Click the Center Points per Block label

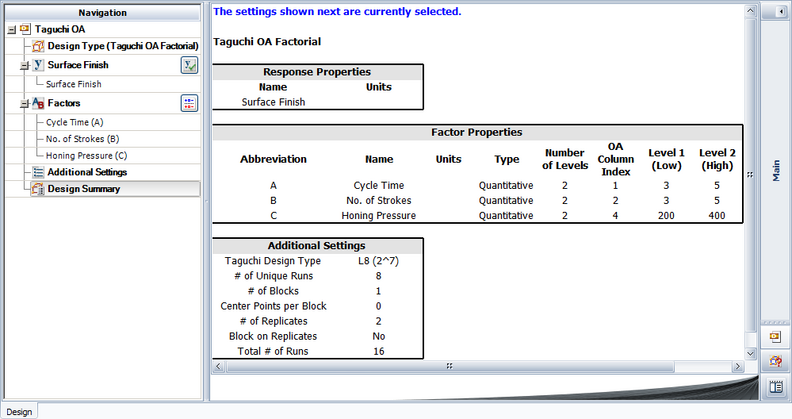point(273,306)
